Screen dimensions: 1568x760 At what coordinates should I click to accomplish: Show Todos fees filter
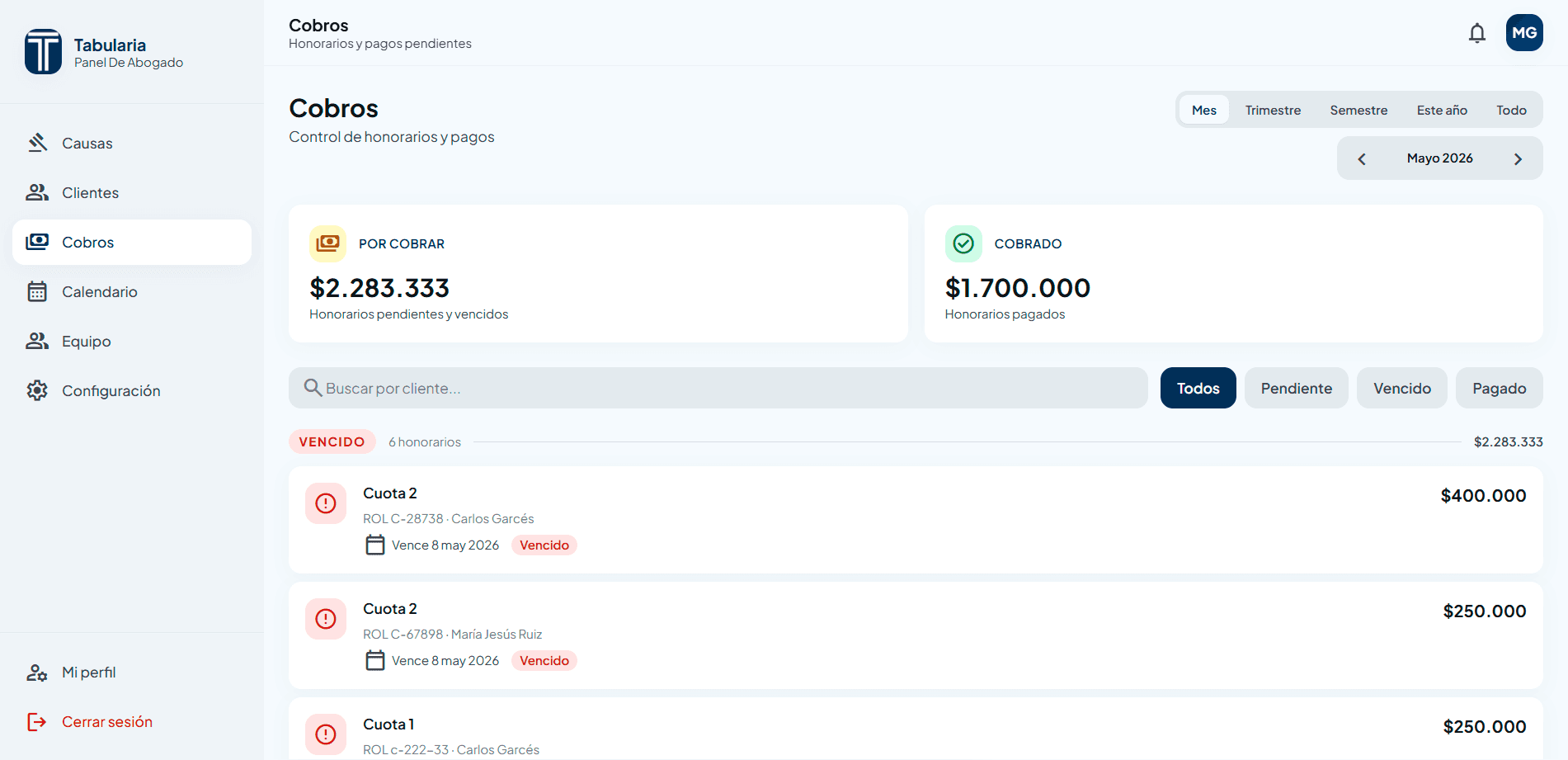coord(1198,388)
